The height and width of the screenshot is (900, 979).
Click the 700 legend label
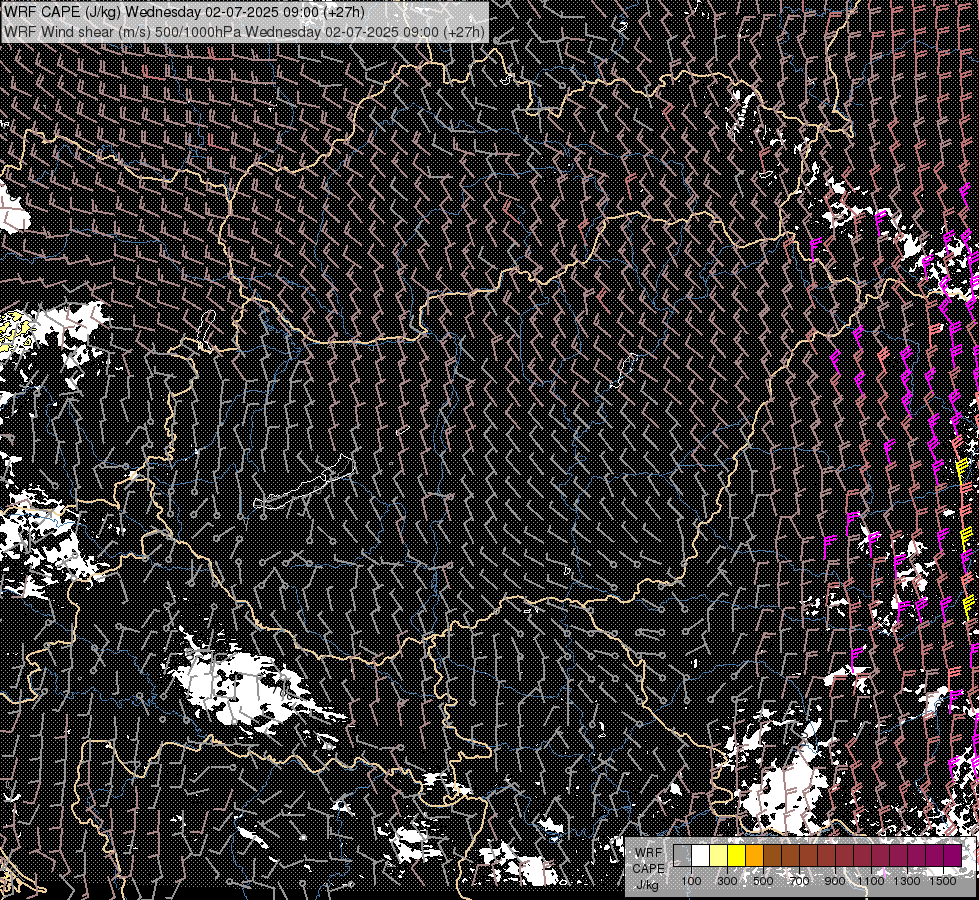(799, 881)
